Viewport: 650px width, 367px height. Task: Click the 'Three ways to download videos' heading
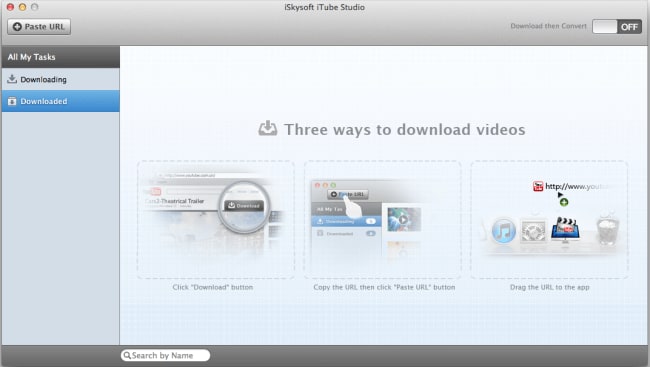[x=405, y=129]
